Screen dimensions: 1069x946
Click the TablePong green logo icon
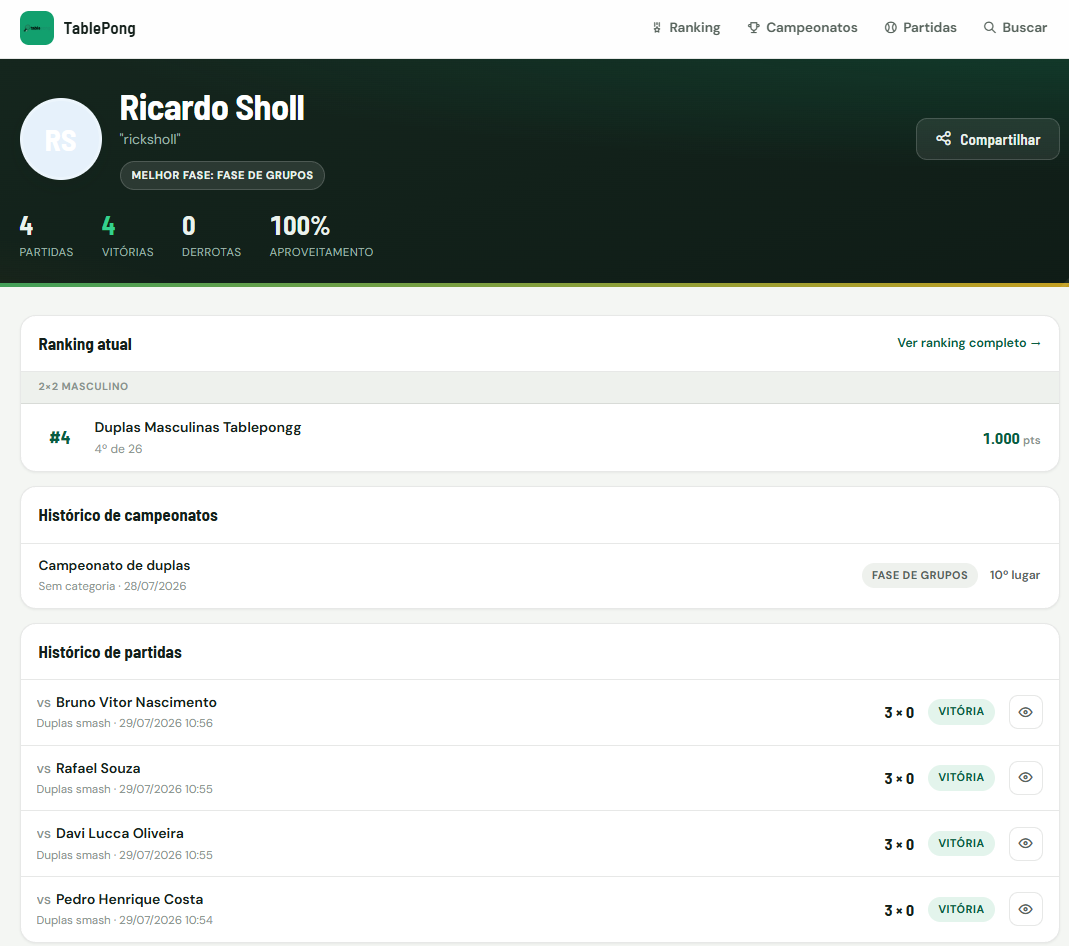click(x=37, y=28)
